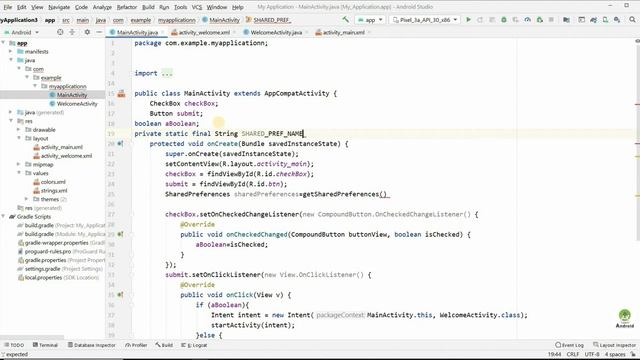Open the VCS menu
640x360 pixels.
(x=197, y=7)
